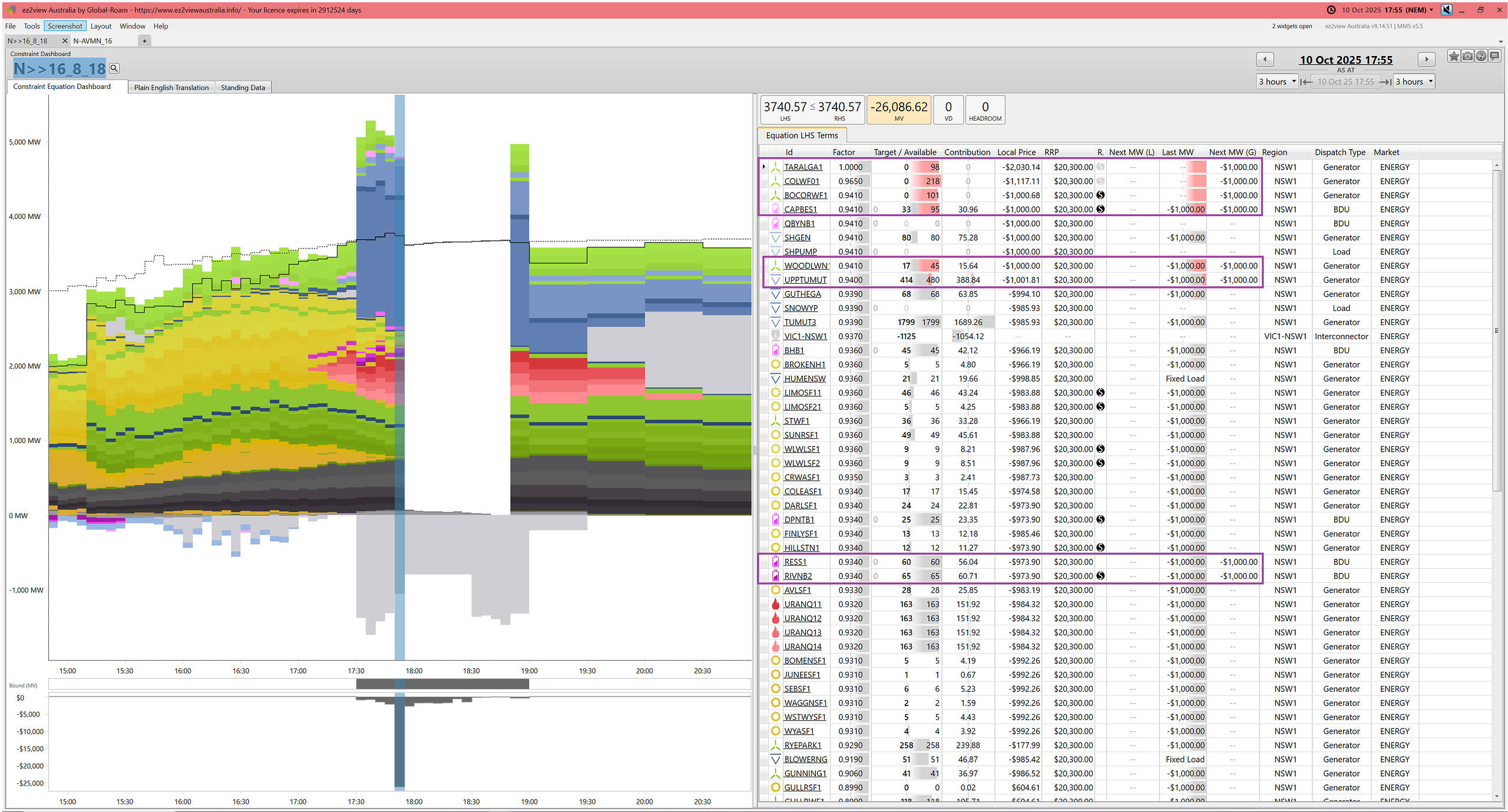Click the 10 Oct 2025 17:55 date link

coord(1345,60)
